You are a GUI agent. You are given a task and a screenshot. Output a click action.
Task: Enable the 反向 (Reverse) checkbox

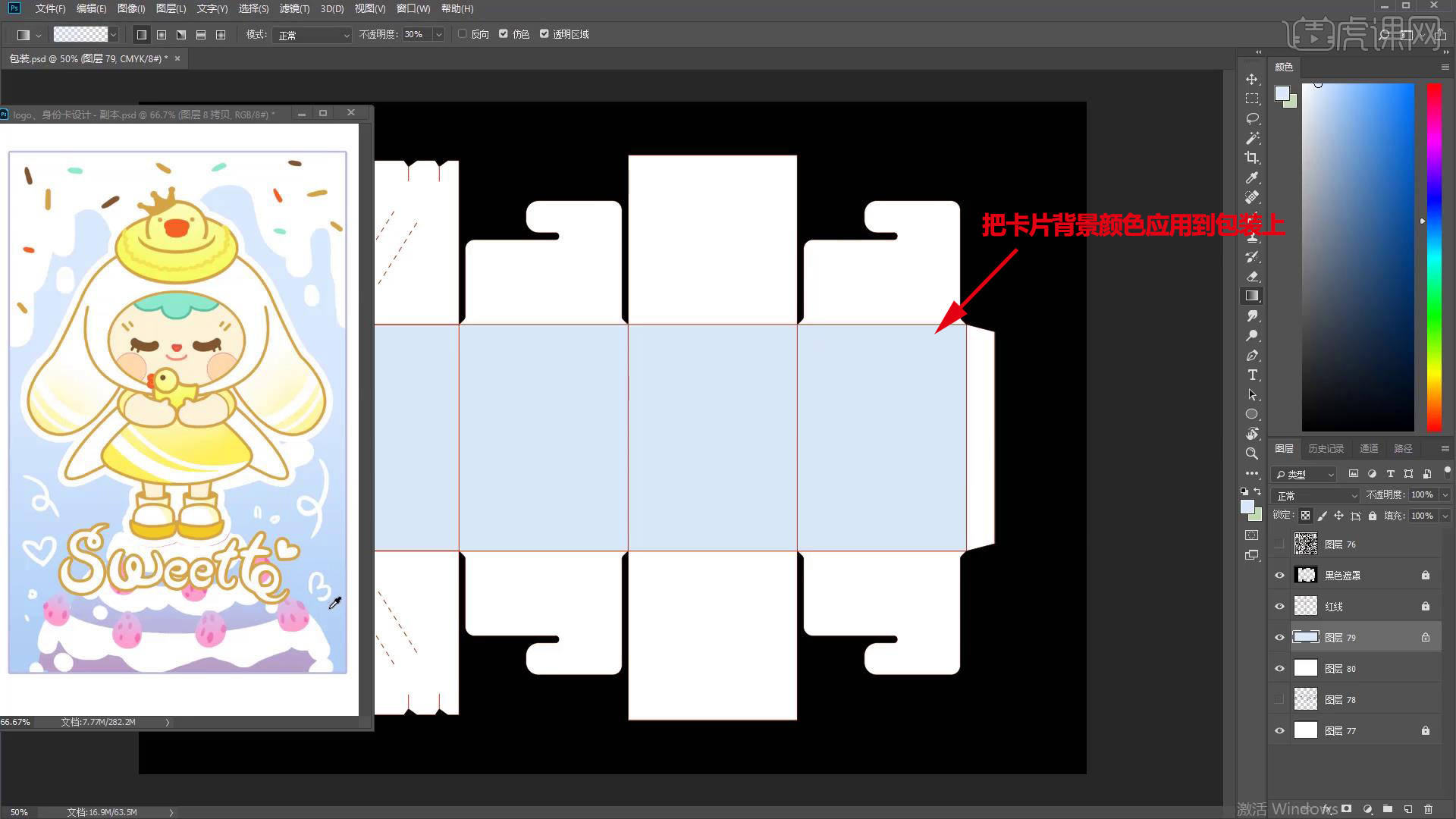click(463, 34)
